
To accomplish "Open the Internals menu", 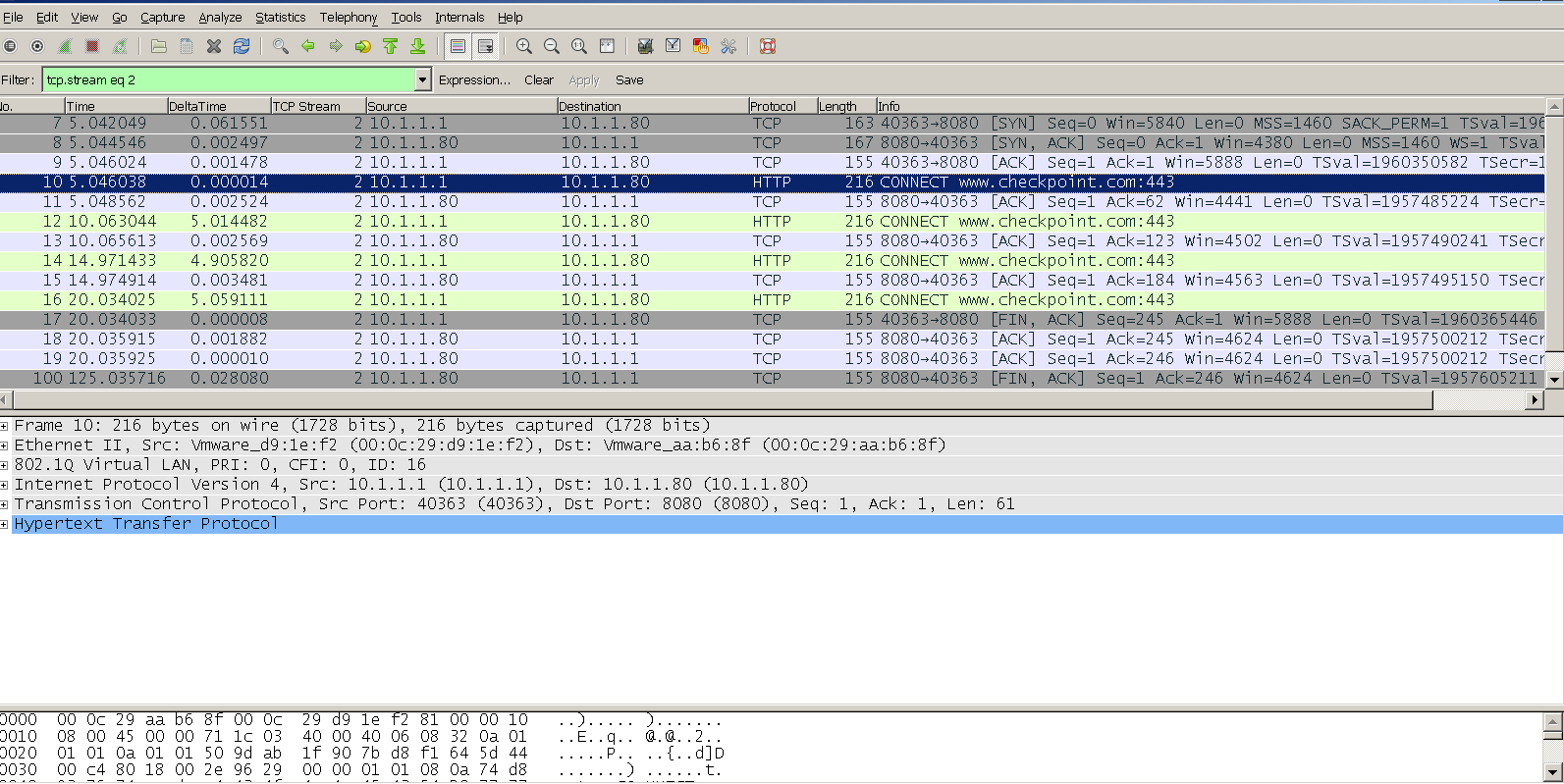I will tap(459, 17).
